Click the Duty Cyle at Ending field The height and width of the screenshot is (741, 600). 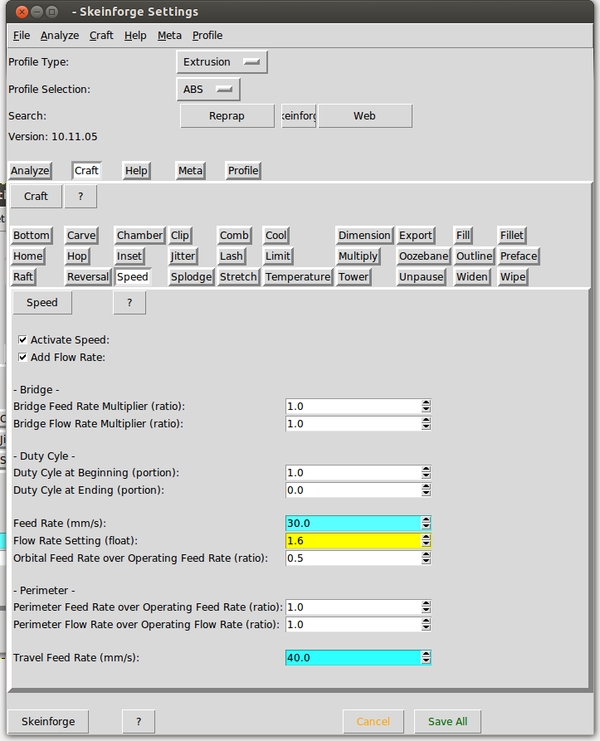click(351, 490)
